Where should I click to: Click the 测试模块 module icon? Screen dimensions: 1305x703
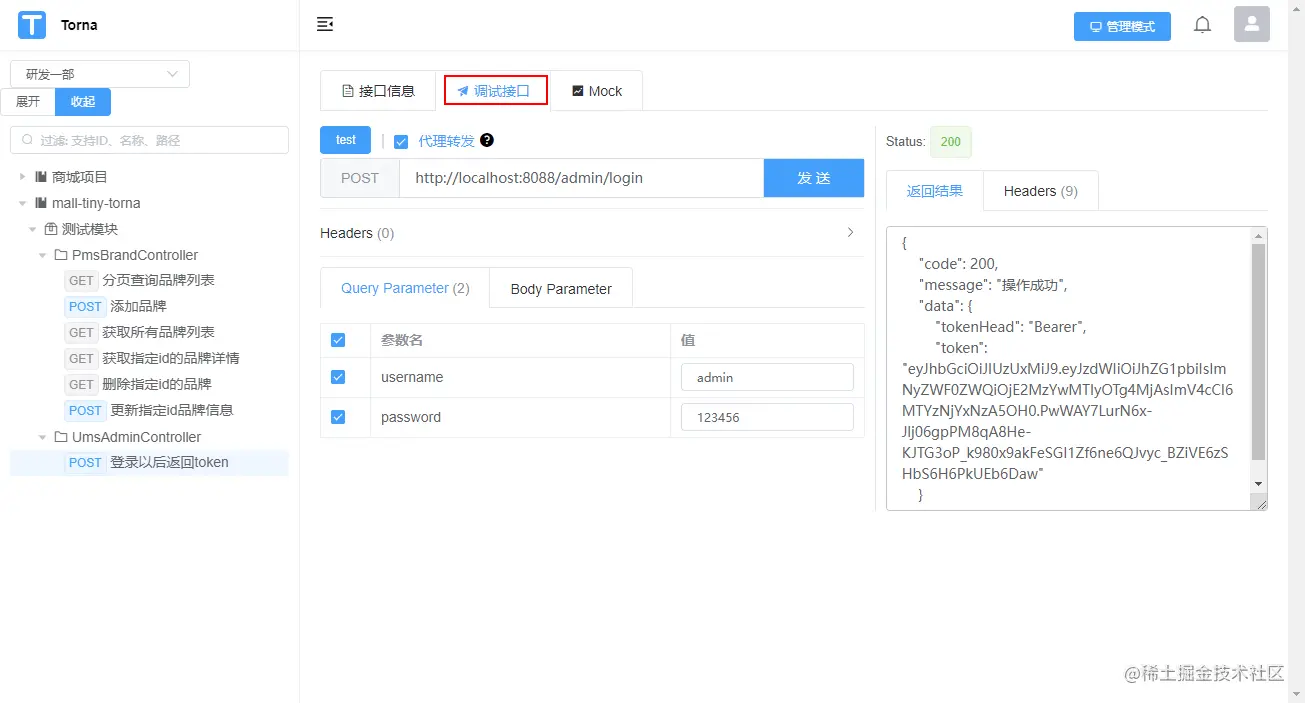[51, 229]
